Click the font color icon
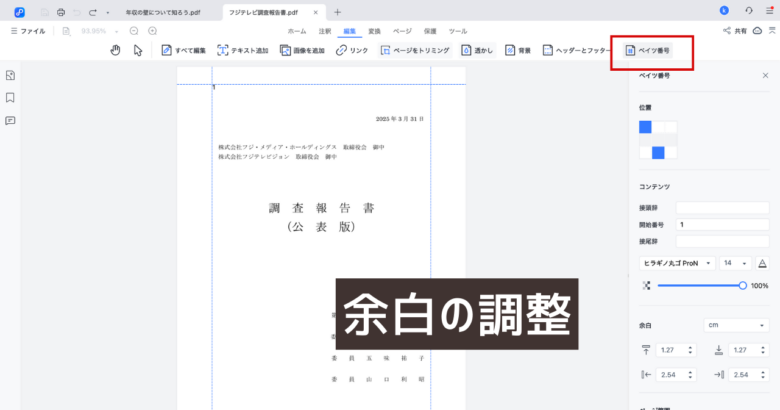The image size is (780, 410). tap(762, 263)
